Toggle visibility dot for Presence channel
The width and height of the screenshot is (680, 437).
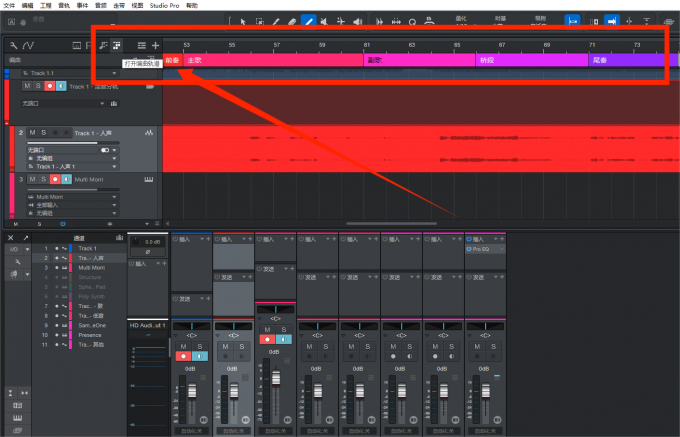(x=56, y=335)
